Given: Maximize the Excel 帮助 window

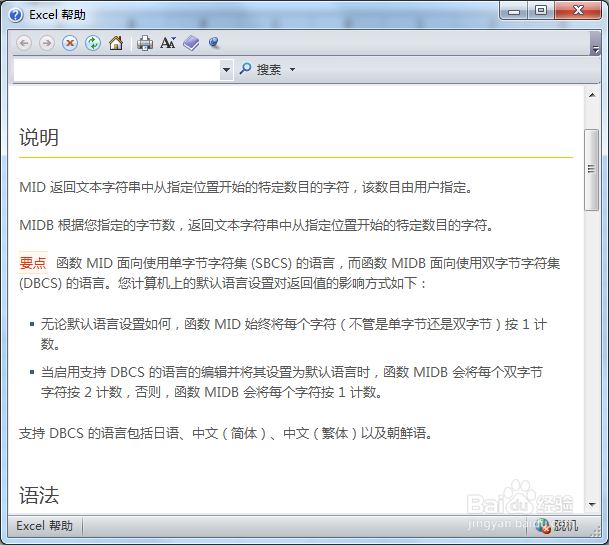Looking at the screenshot, I should (541, 10).
